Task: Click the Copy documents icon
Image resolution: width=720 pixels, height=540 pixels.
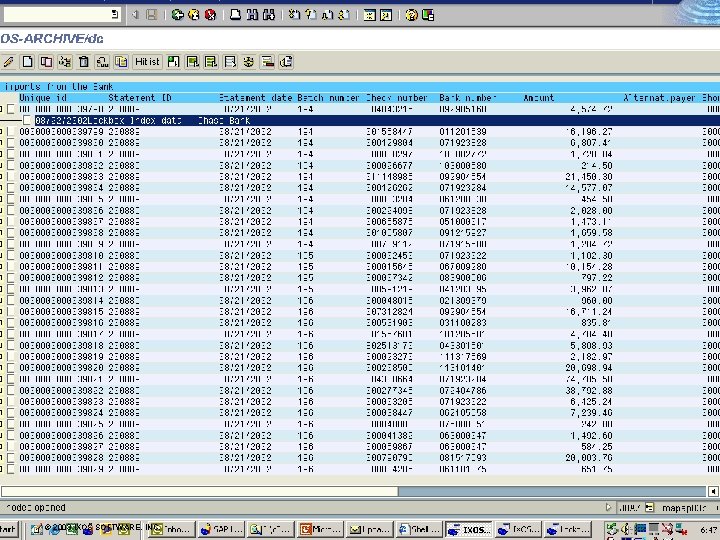Action: 46,62
